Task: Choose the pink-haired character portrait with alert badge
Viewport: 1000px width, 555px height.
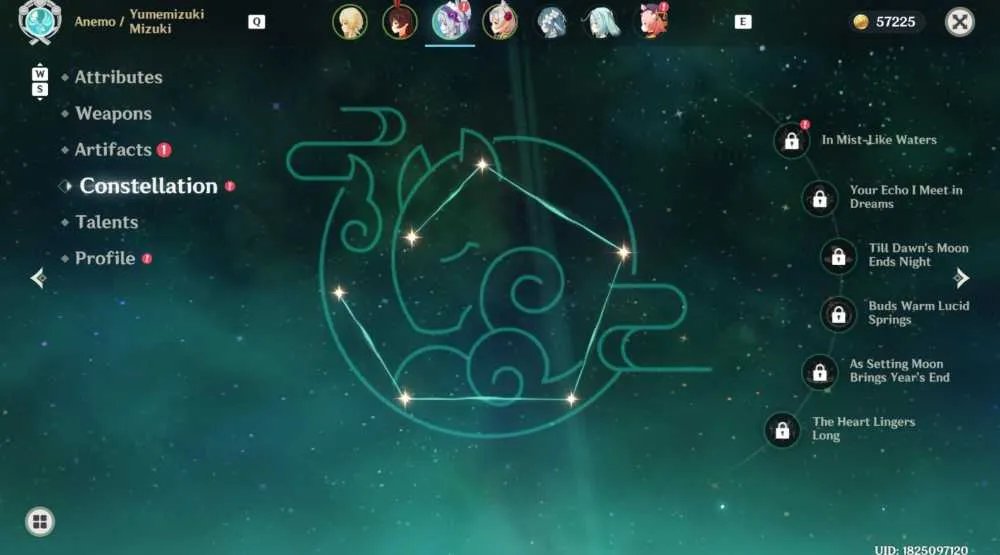Action: click(652, 22)
